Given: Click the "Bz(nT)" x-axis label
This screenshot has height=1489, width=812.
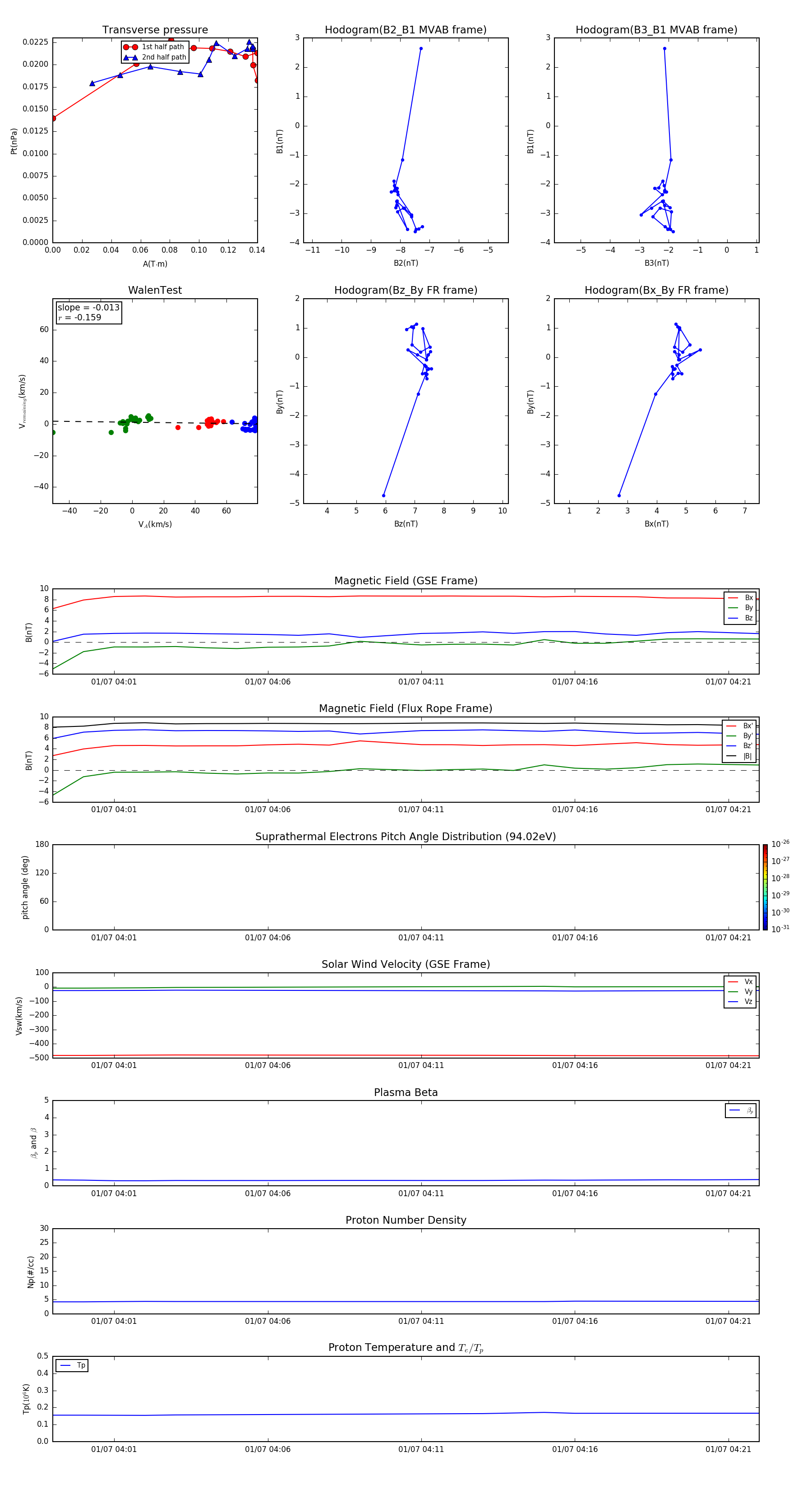Looking at the screenshot, I should [406, 524].
